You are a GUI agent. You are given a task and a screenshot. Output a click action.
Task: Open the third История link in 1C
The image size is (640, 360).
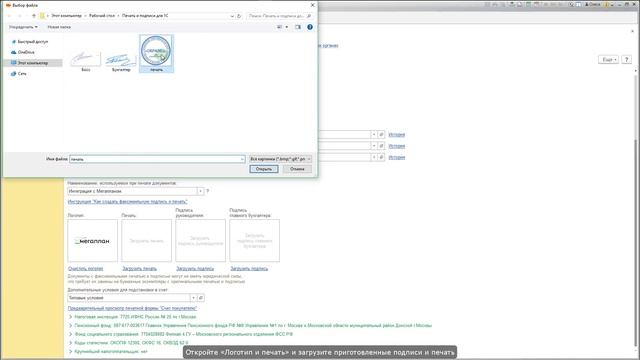click(396, 157)
